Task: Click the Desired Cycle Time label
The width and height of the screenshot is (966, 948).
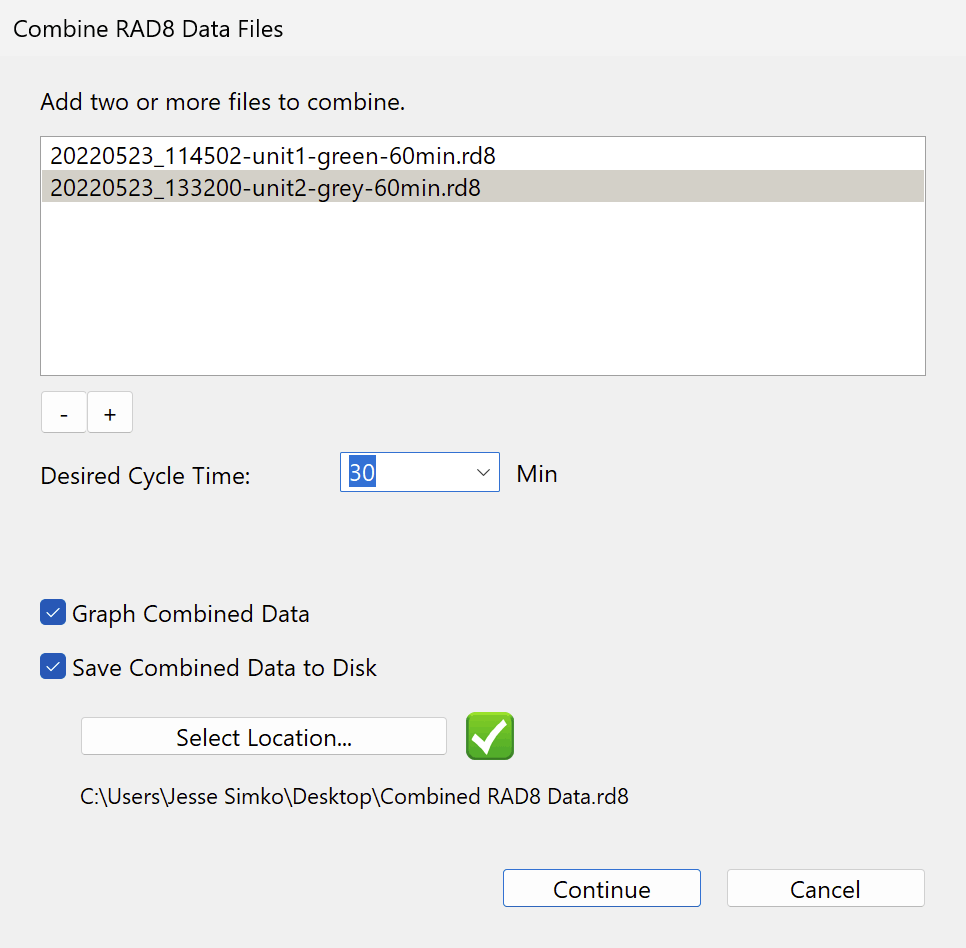Action: (x=145, y=476)
